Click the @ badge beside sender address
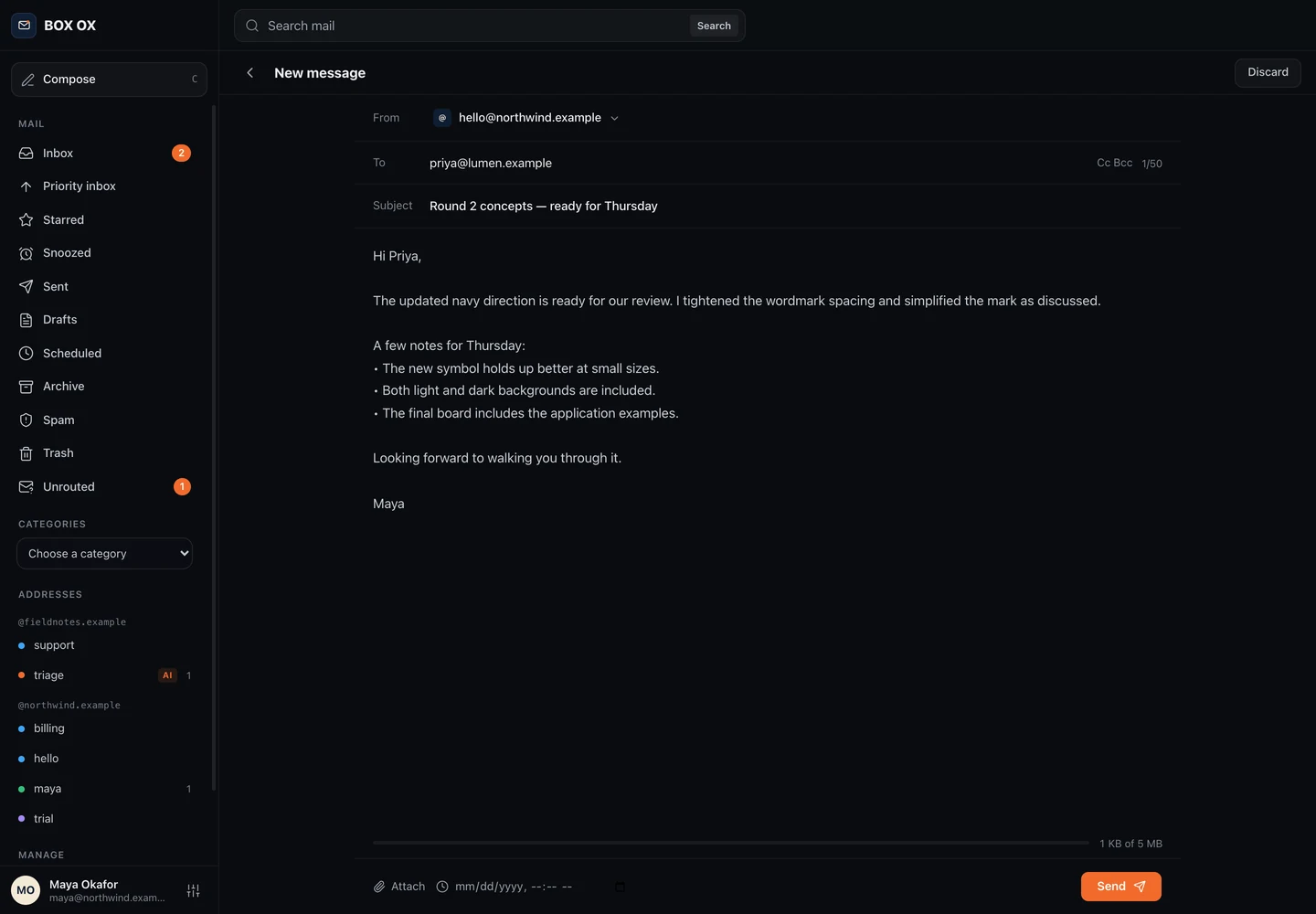 442,118
